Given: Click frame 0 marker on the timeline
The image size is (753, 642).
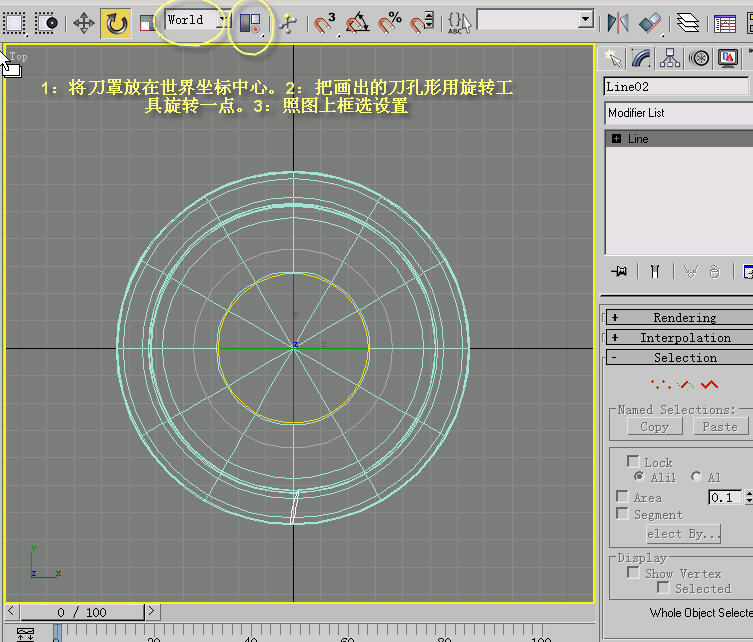Looking at the screenshot, I should click(x=57, y=634).
